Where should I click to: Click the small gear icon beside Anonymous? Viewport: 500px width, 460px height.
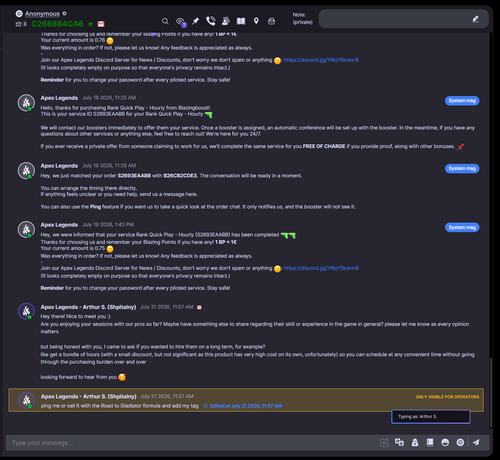[64, 13]
